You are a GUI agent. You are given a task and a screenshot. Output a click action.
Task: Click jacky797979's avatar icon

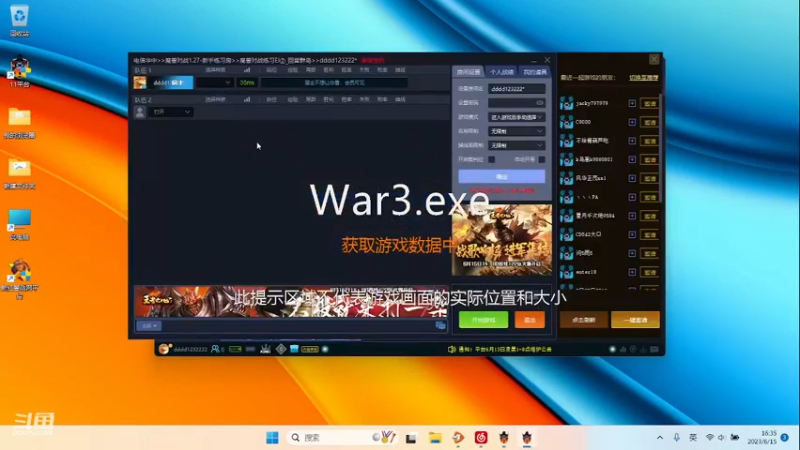(566, 103)
